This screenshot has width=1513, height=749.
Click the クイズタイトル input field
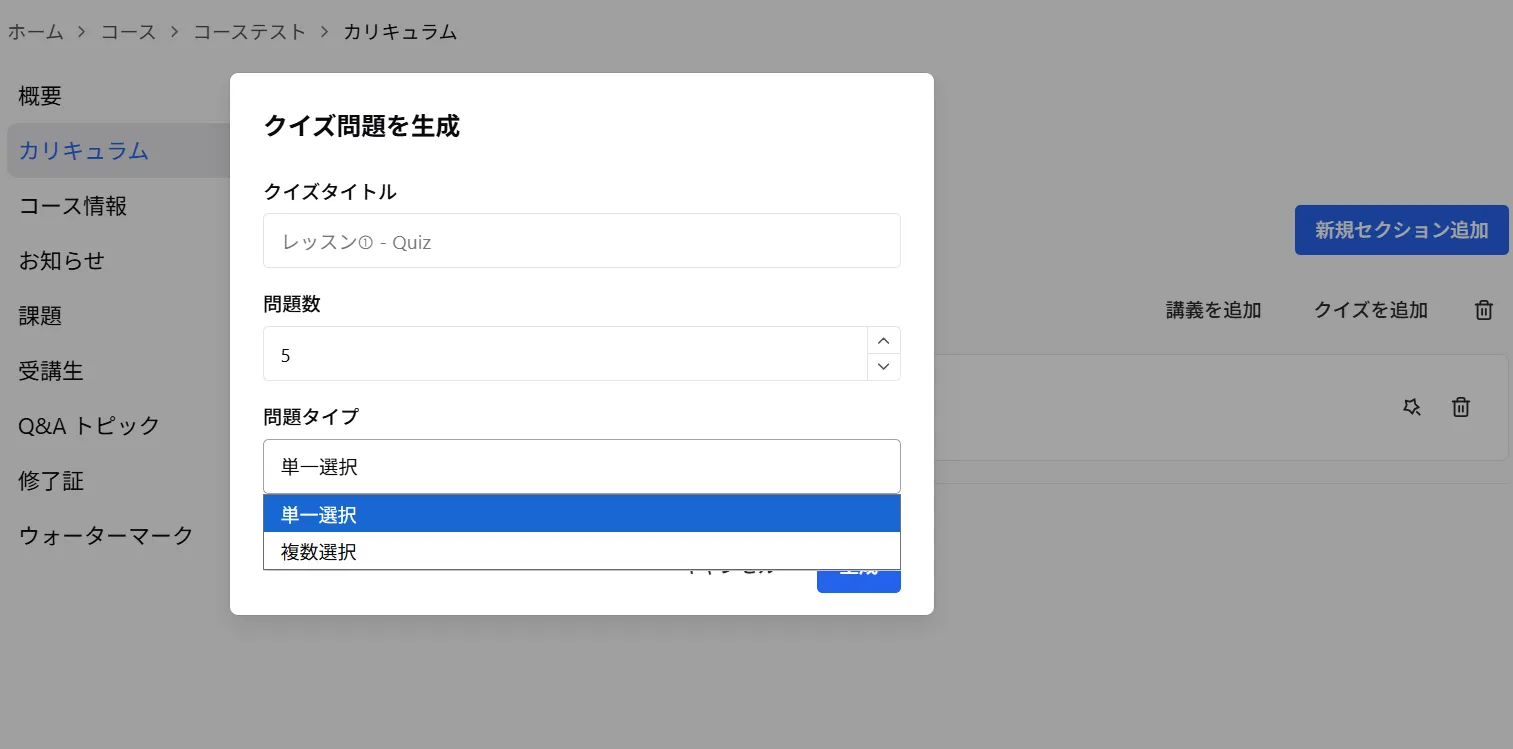582,241
